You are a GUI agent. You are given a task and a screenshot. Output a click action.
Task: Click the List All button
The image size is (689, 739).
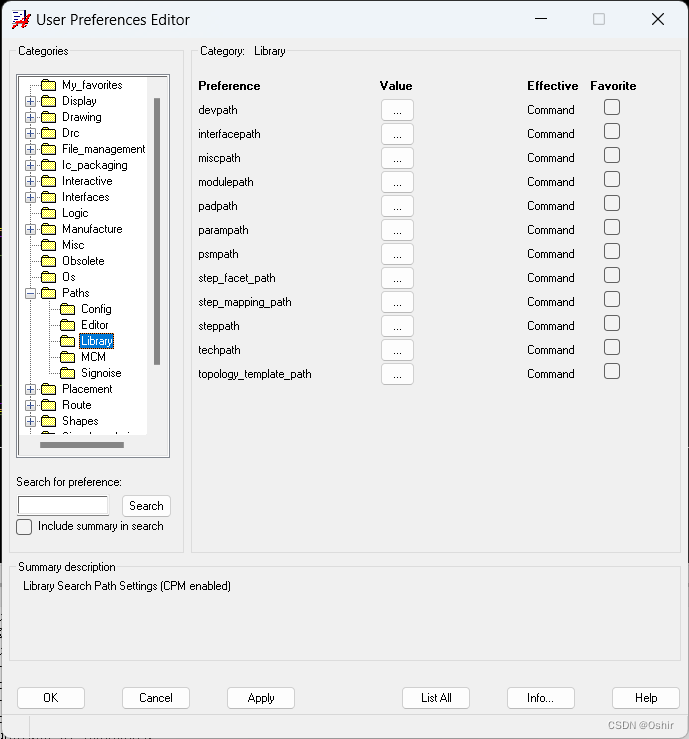pos(436,698)
